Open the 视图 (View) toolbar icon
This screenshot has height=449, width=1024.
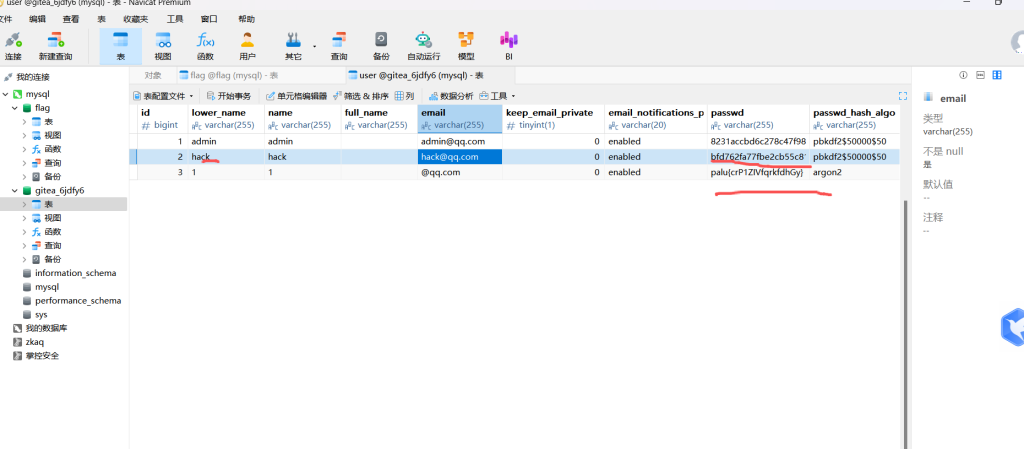(163, 45)
